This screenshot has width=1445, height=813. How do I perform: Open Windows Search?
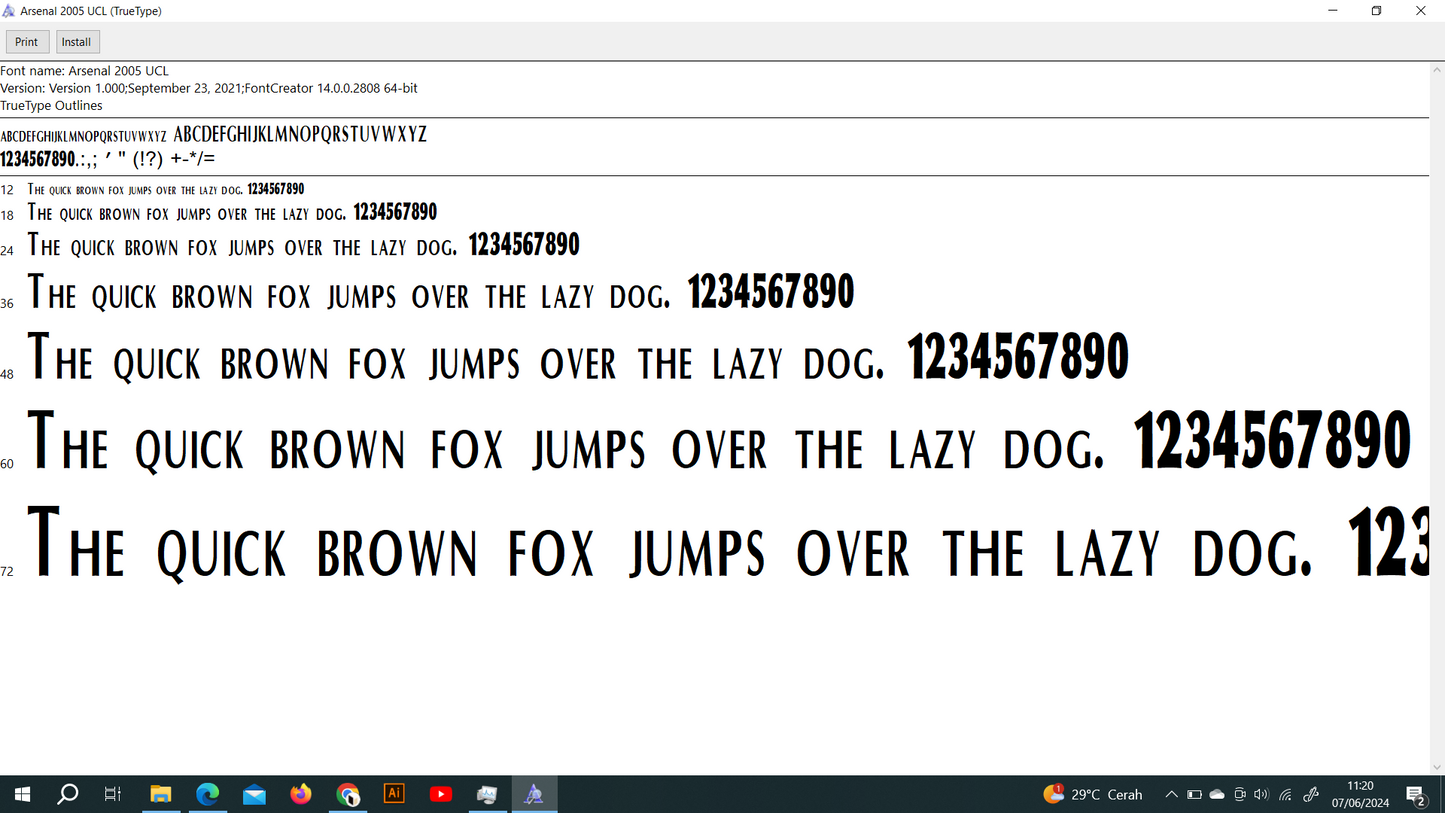pyautogui.click(x=67, y=793)
